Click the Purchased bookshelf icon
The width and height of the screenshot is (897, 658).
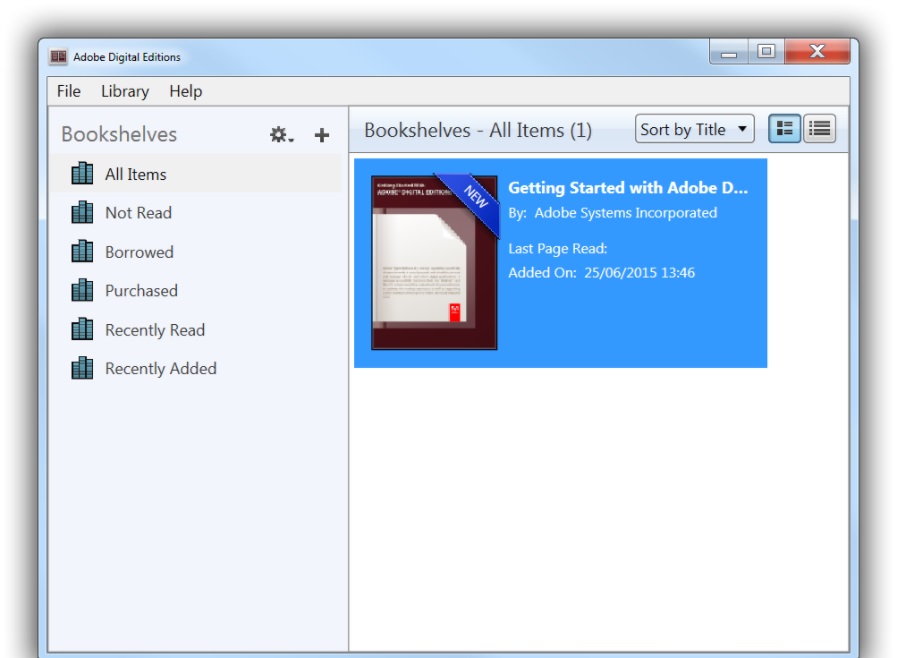(x=82, y=290)
